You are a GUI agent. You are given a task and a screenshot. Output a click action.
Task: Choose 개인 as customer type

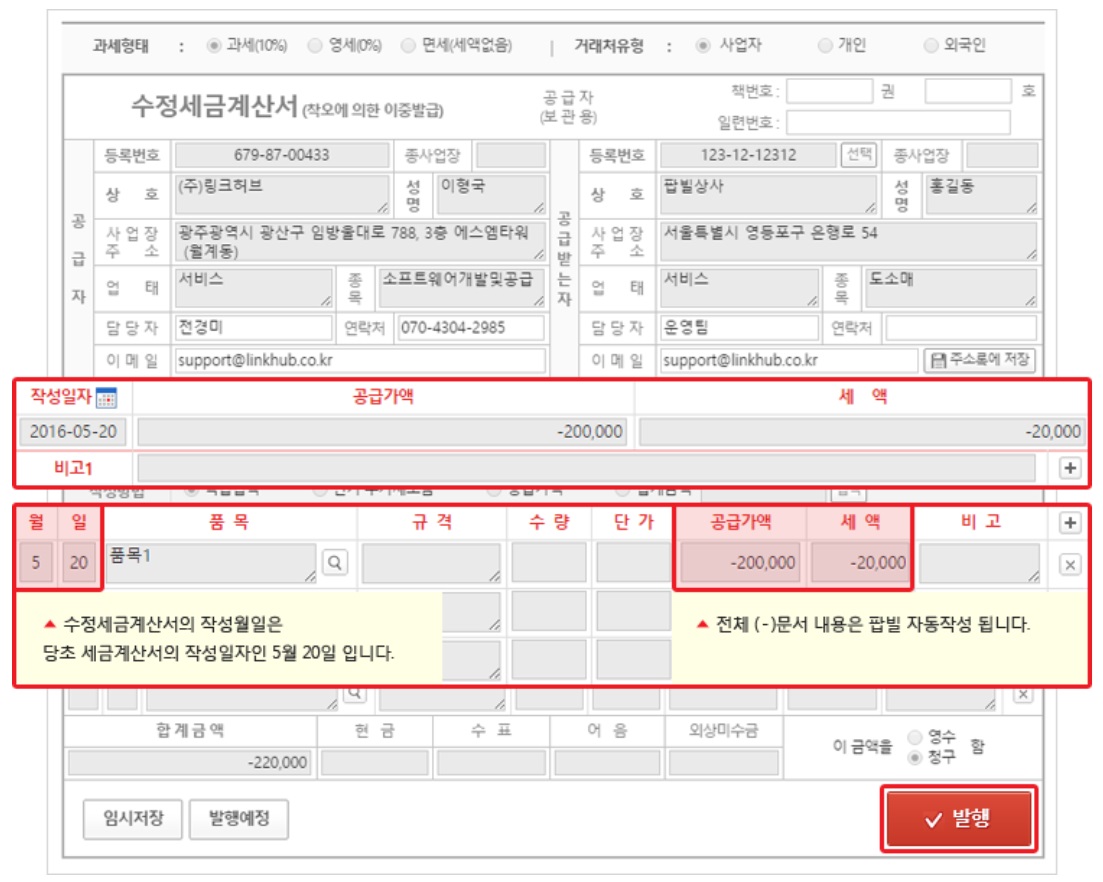tap(824, 46)
